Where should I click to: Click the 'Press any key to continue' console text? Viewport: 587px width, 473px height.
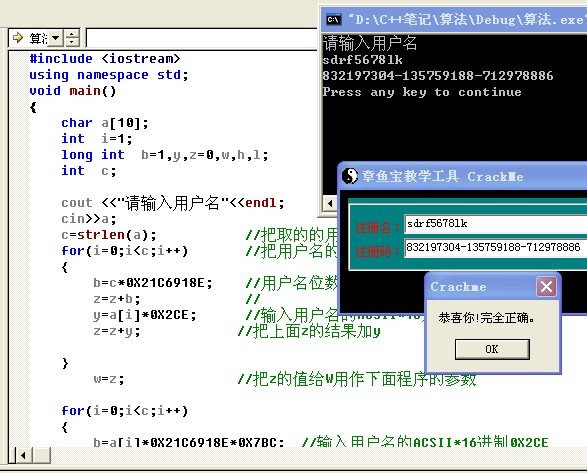tap(422, 92)
